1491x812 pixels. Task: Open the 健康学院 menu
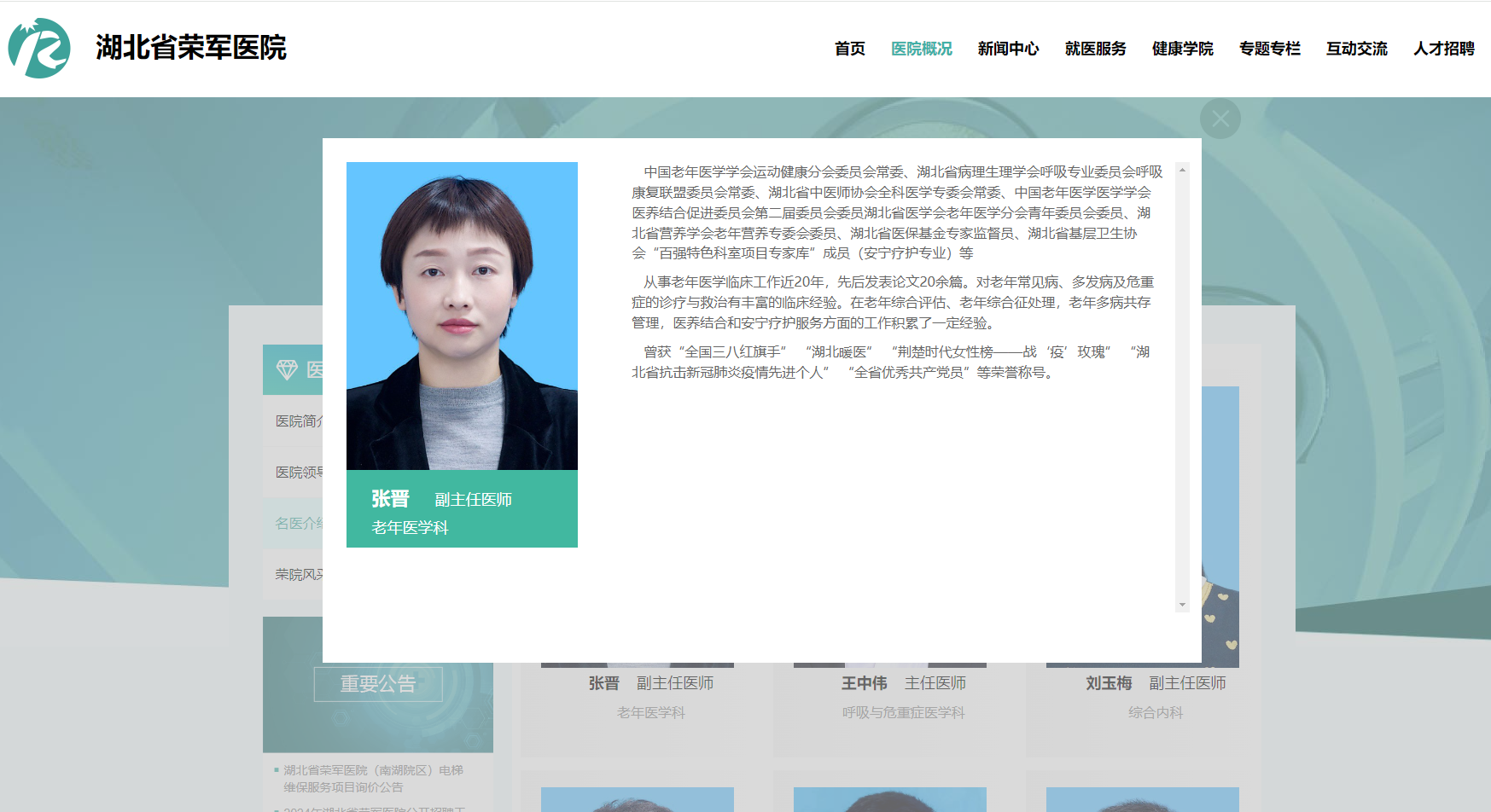pyautogui.click(x=1183, y=49)
